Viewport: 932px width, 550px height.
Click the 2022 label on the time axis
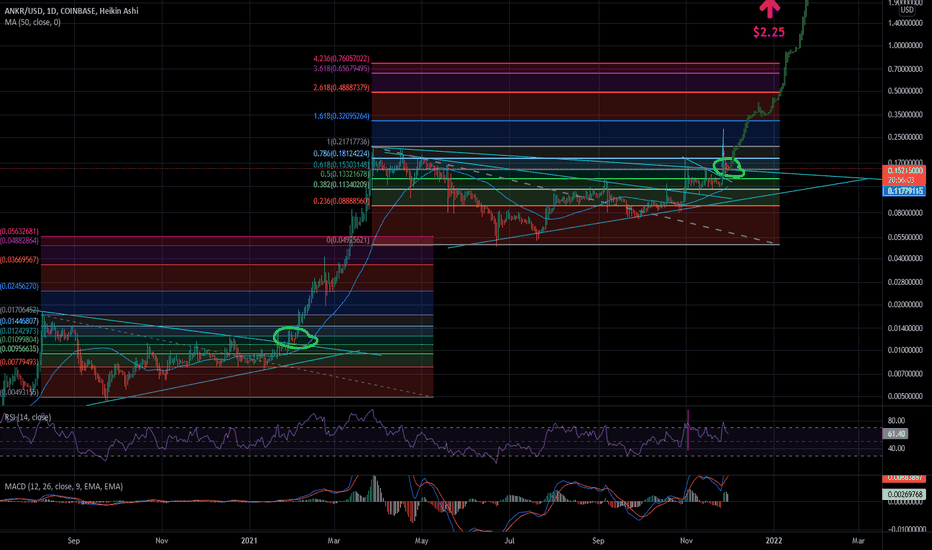coord(774,540)
